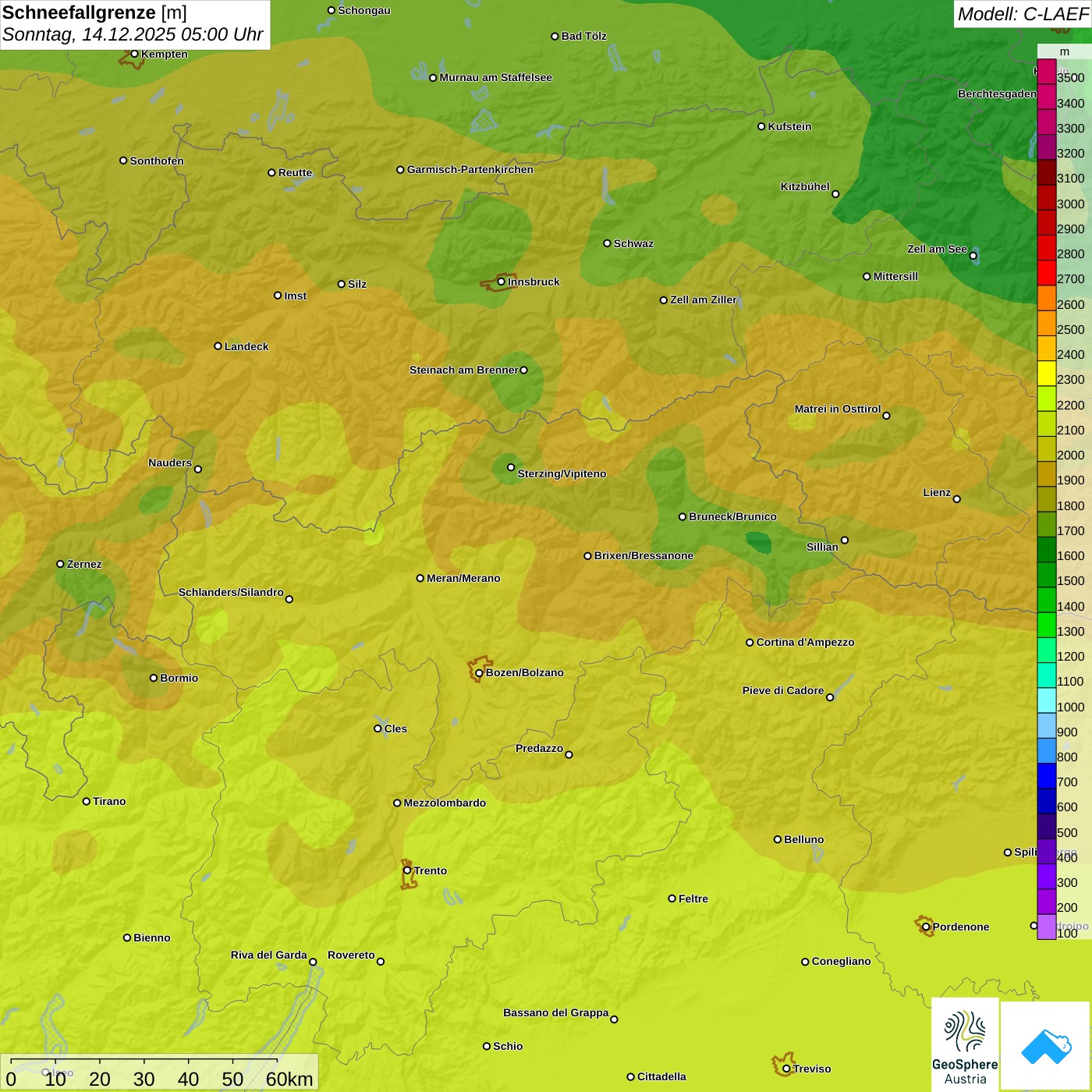Click the 1500 m green legend swatch

click(1047, 575)
